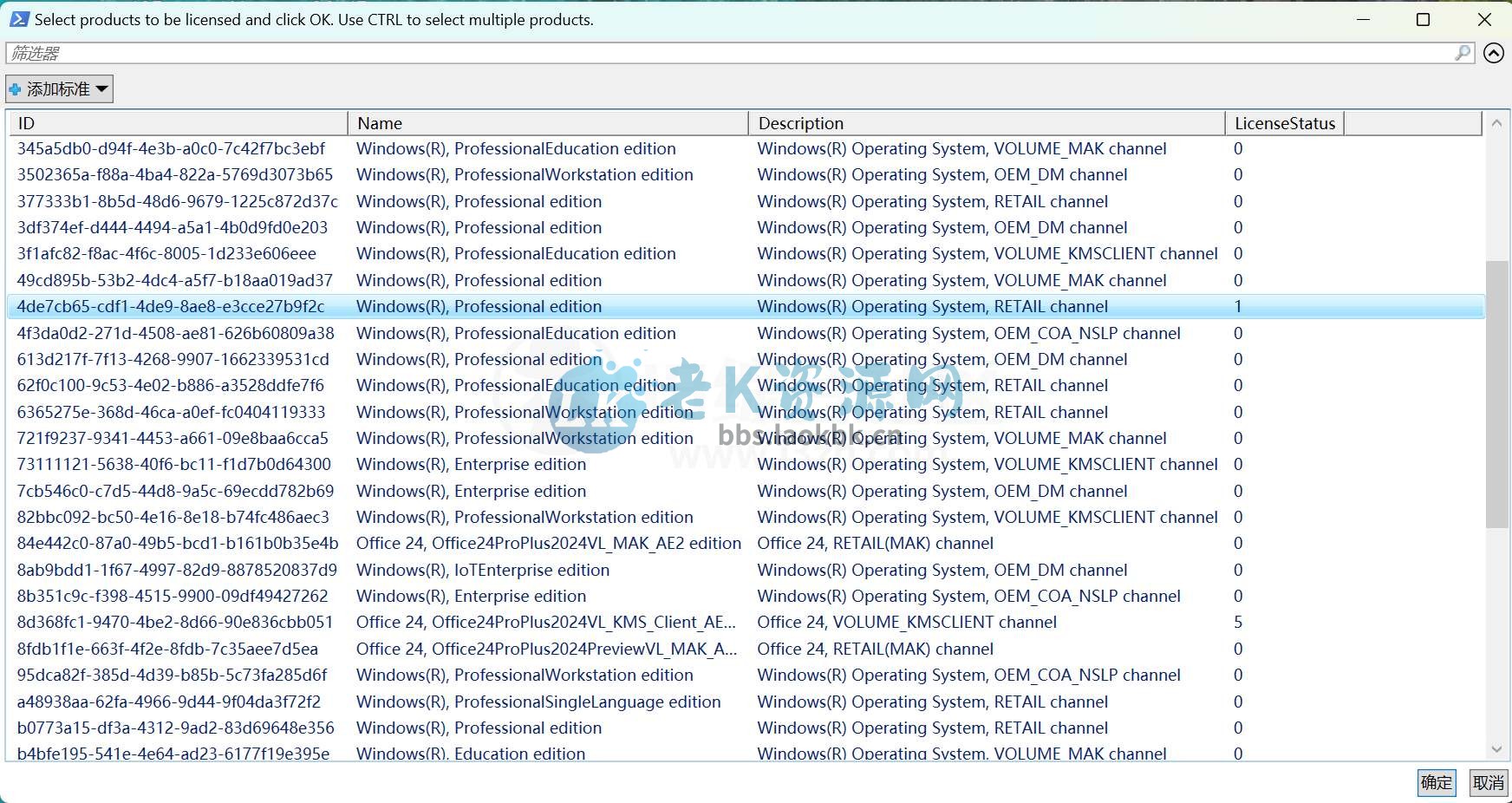Select row 721f9237-9341-4453-a661-09e8baa6cca5
Image resolution: width=1512 pixels, height=803 pixels.
[x=746, y=438]
